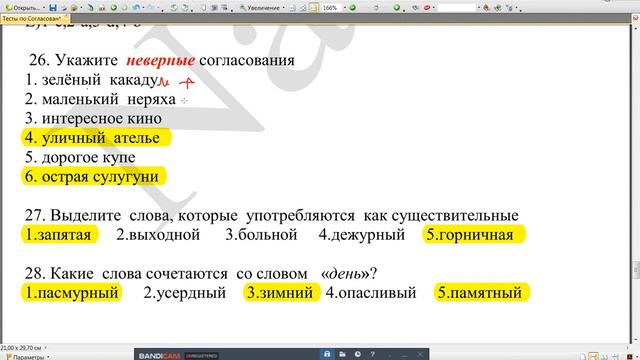This screenshot has width=640, height=360.
Task: Rotate the page clockwise
Action: 185,8
